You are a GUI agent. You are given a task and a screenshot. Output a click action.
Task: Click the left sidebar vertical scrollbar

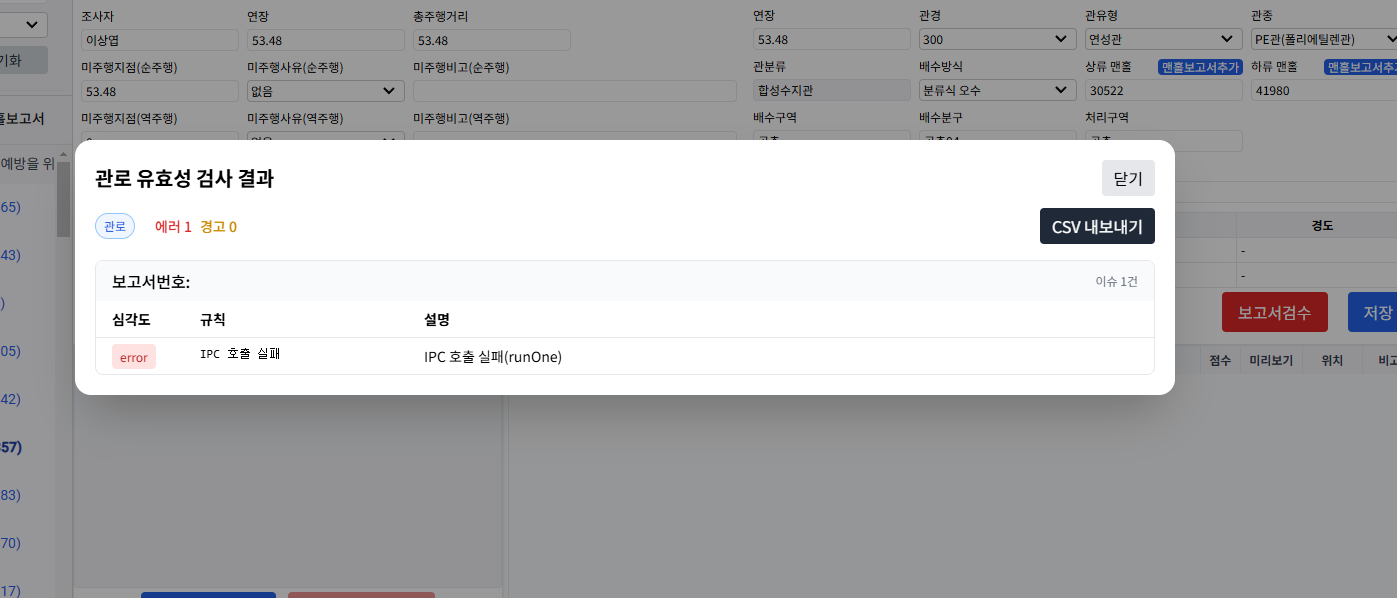(x=64, y=198)
